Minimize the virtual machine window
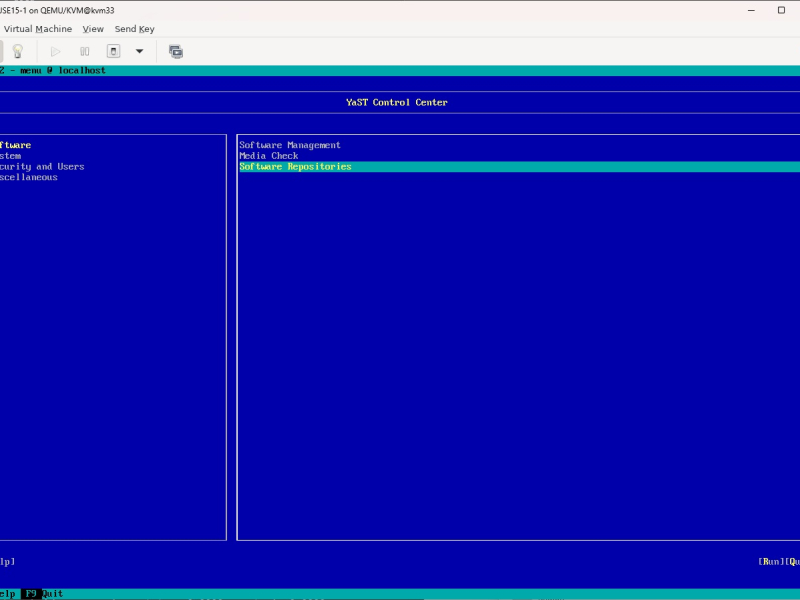Viewport: 800px width, 600px height. (751, 10)
